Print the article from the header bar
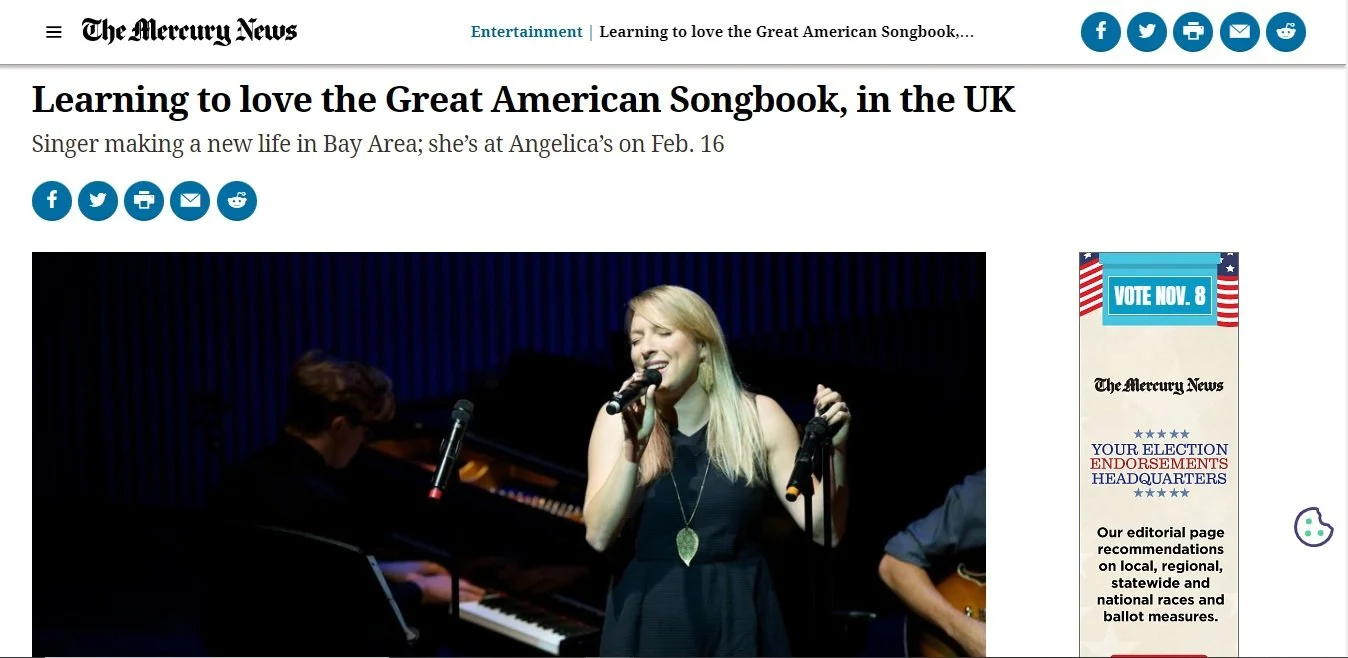Image resolution: width=1348 pixels, height=658 pixels. [1193, 32]
